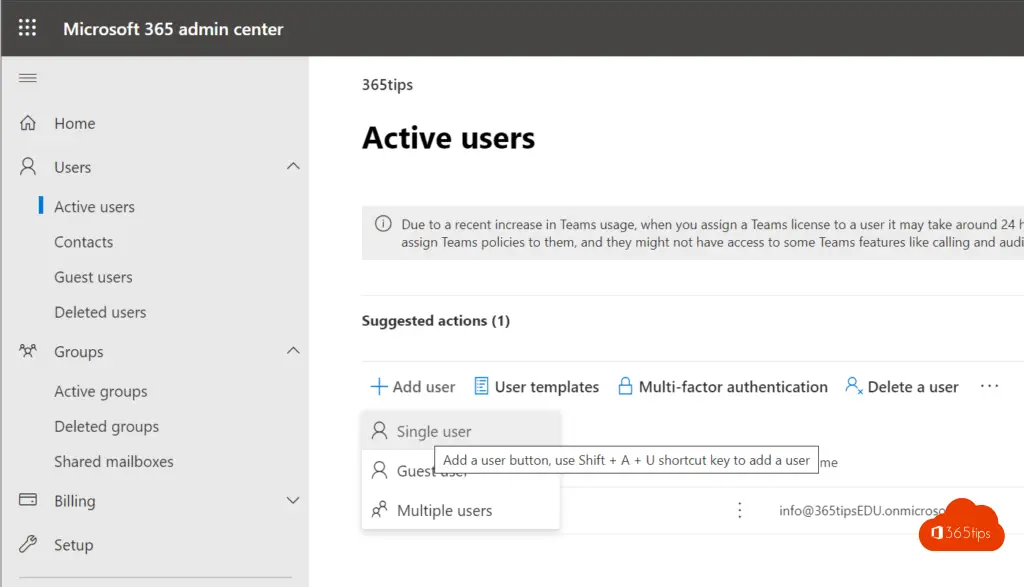Click the Groups people icon

pyautogui.click(x=28, y=352)
